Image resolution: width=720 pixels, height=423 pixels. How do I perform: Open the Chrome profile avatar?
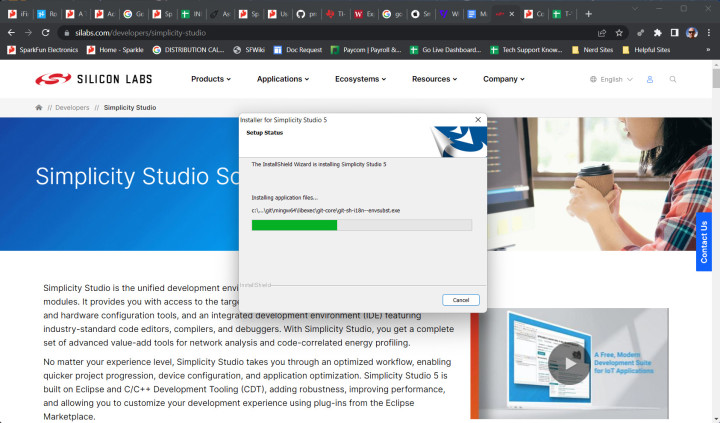[x=692, y=33]
